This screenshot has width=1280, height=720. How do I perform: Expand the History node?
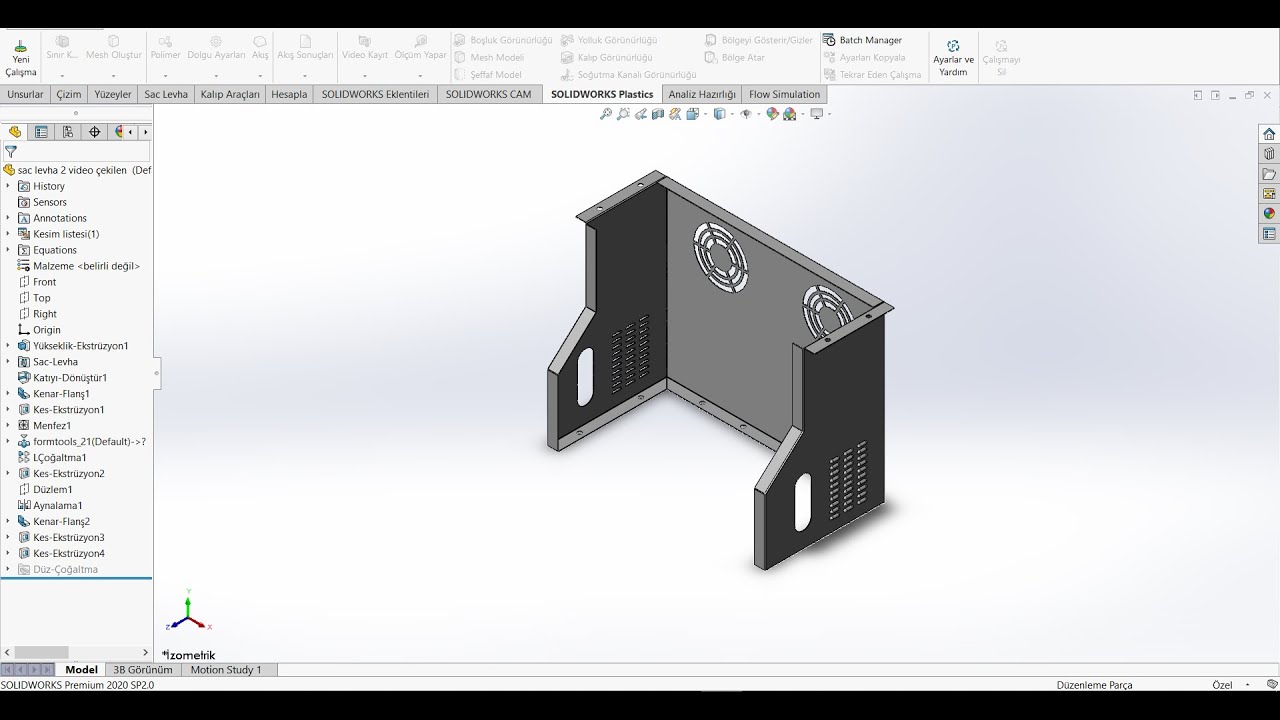(x=8, y=186)
